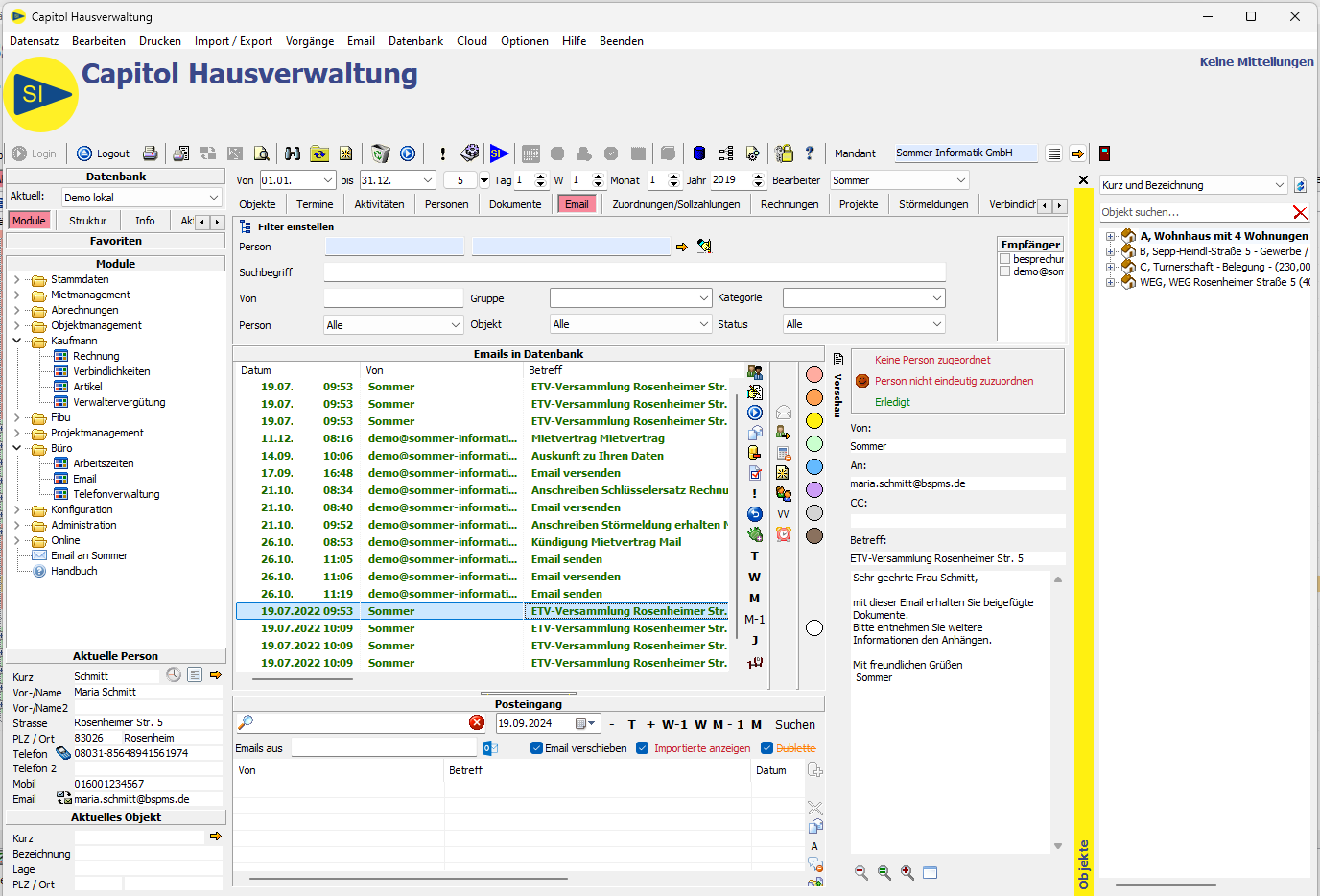Click the printer icon in the toolbar
Viewport: 1320px width, 896px height.
tap(150, 153)
